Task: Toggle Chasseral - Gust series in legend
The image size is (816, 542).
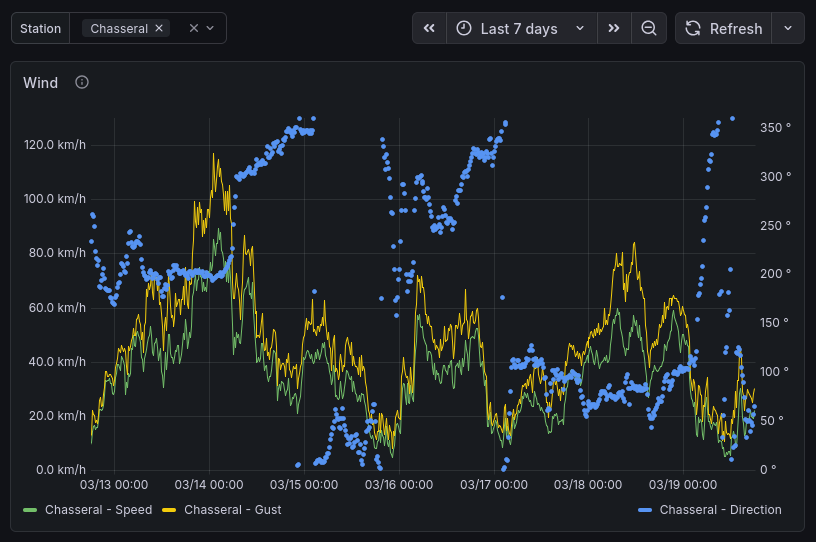Action: [232, 510]
